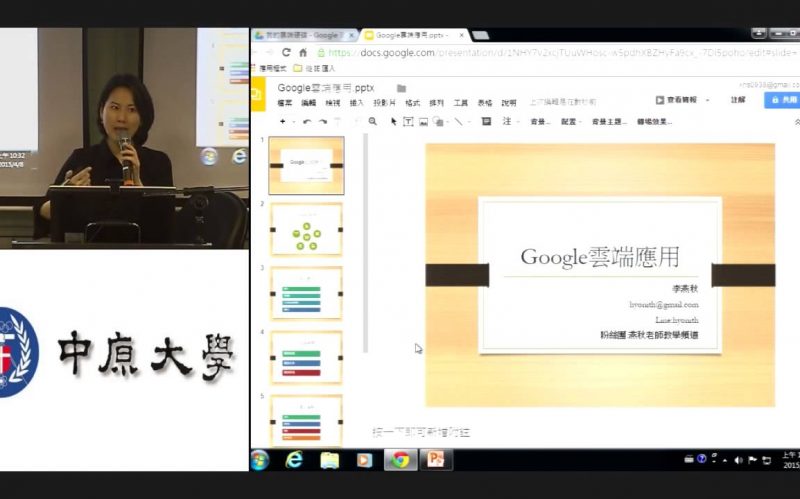This screenshot has width=800, height=499.
Task: Switch to the first Chrome tab
Action: pyautogui.click(x=300, y=35)
